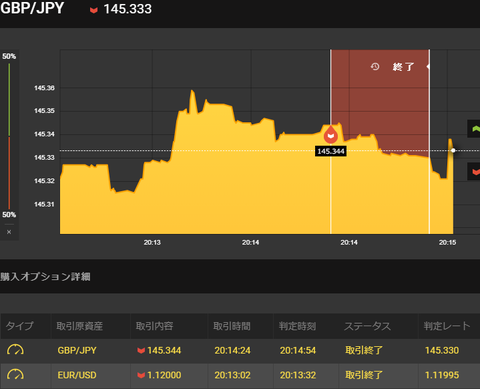
Task: Click the gauge icon in EUR/USD row
Action: pos(15,375)
